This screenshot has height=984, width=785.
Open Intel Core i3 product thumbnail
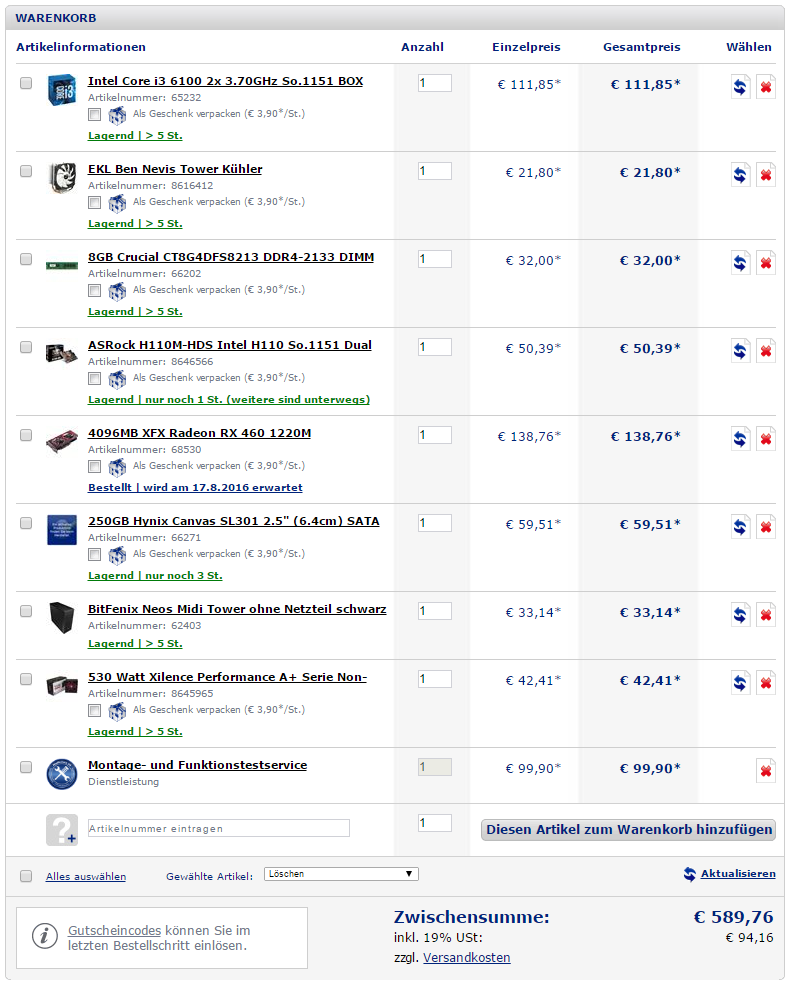(61, 89)
